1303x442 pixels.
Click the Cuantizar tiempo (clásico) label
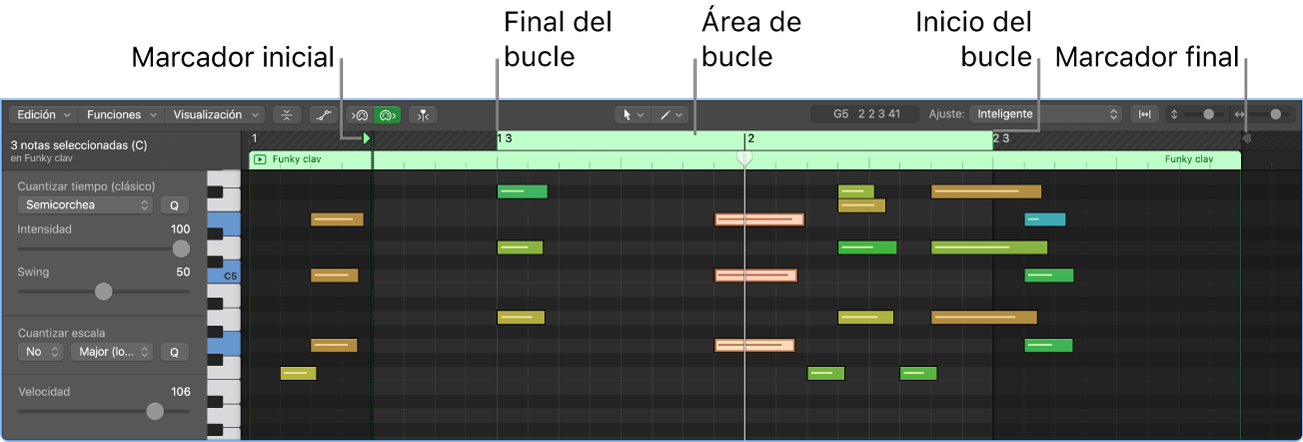point(86,186)
